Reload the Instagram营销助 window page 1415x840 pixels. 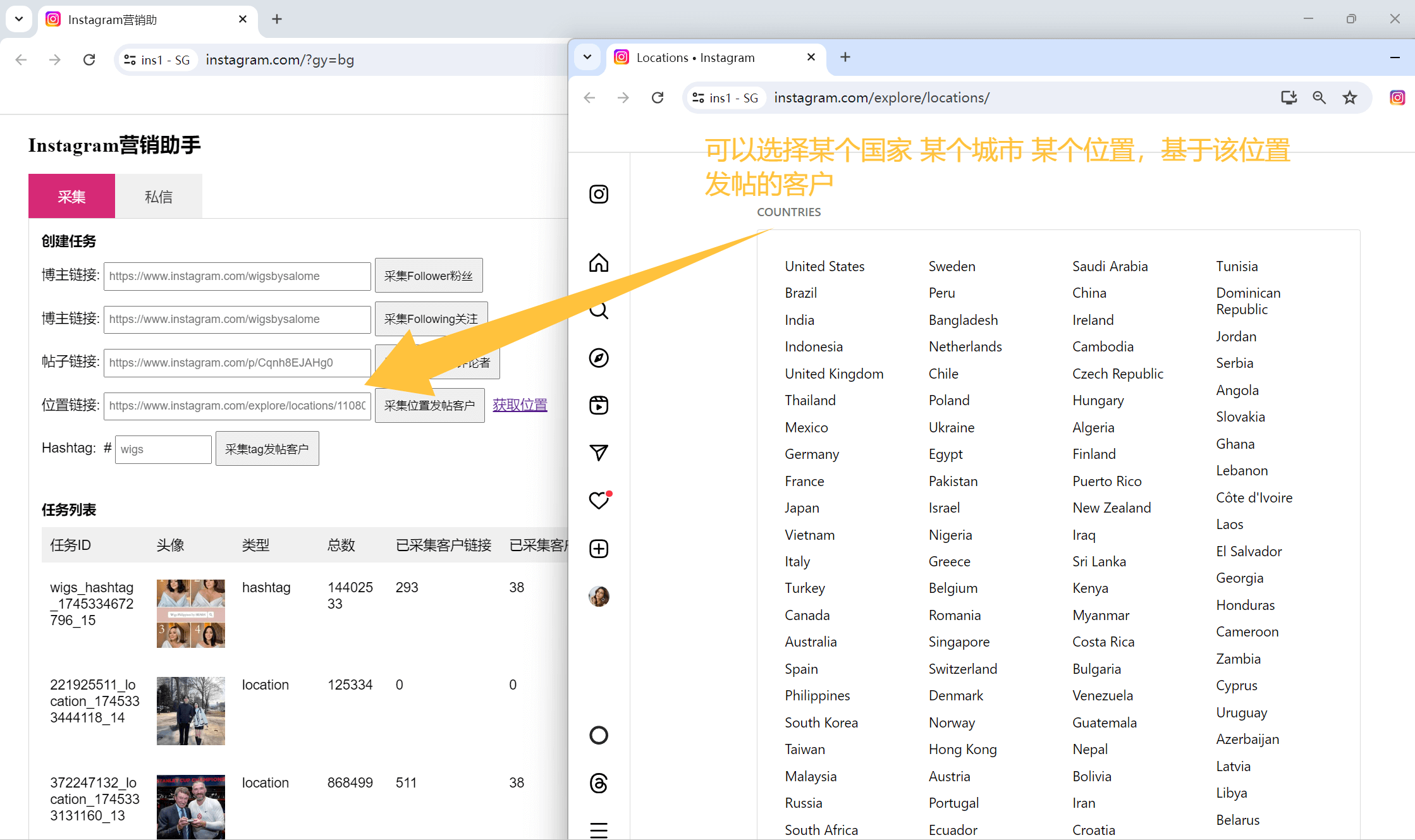[x=89, y=60]
